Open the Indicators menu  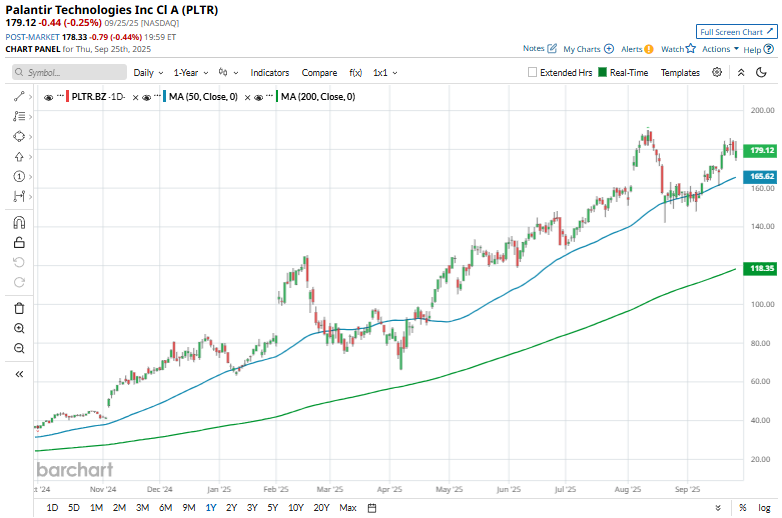pyautogui.click(x=269, y=73)
